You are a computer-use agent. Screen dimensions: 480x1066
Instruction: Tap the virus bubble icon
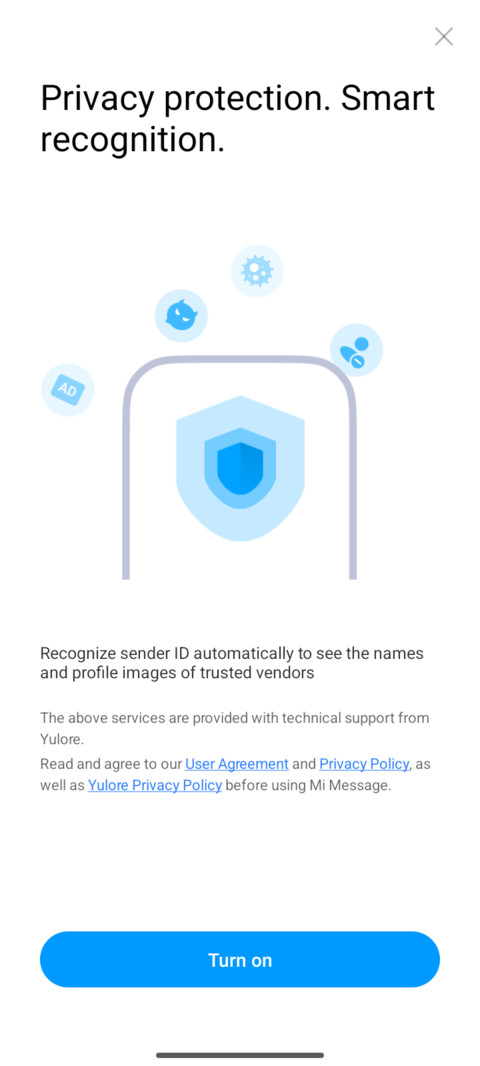[x=257, y=271]
